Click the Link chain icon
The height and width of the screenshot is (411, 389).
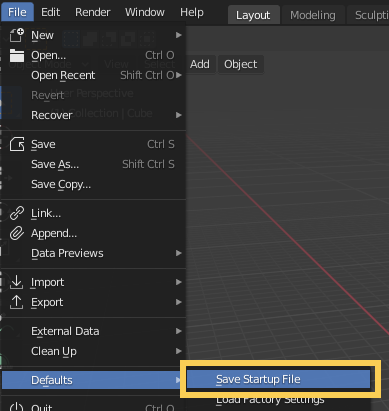17,213
